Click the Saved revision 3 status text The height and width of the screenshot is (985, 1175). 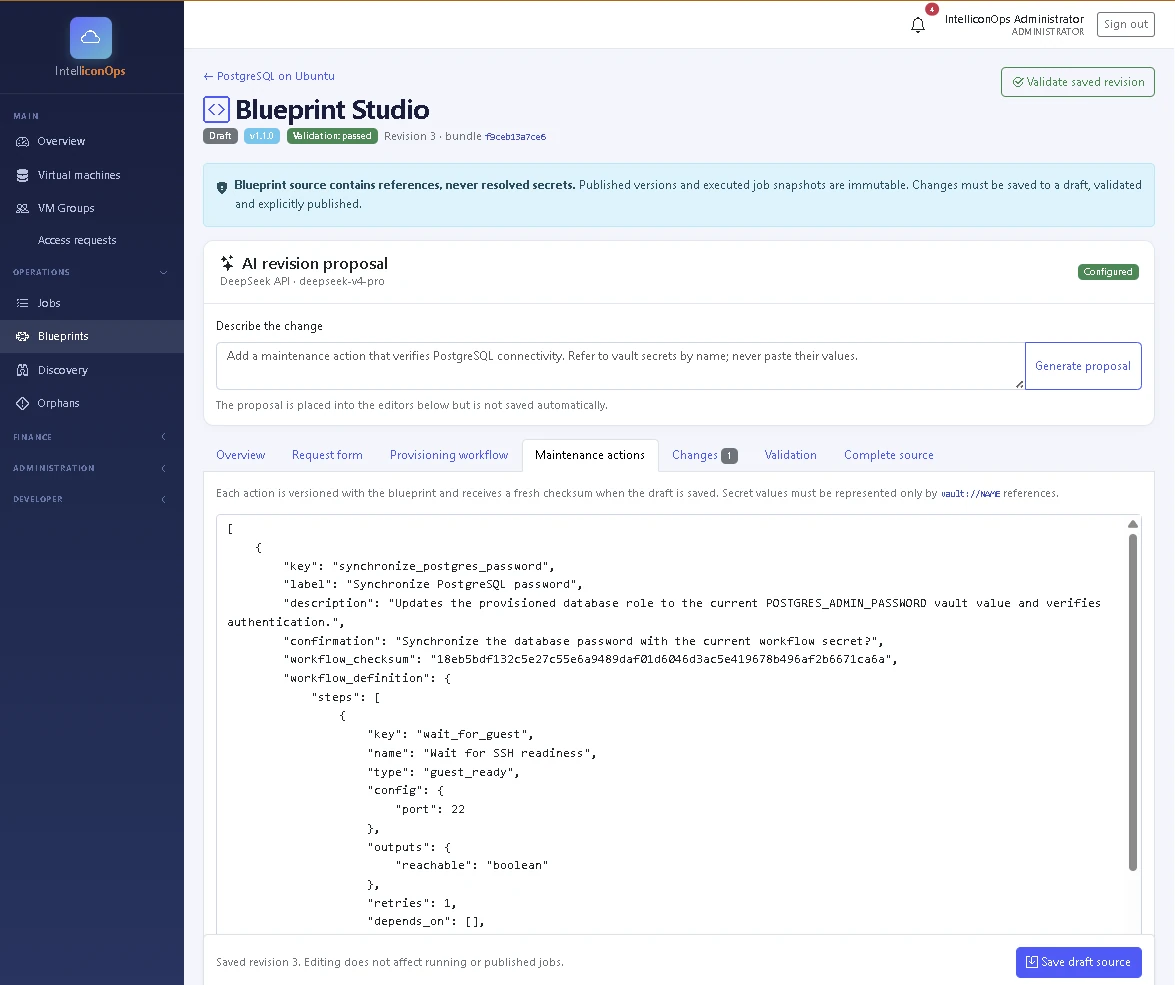(x=390, y=962)
